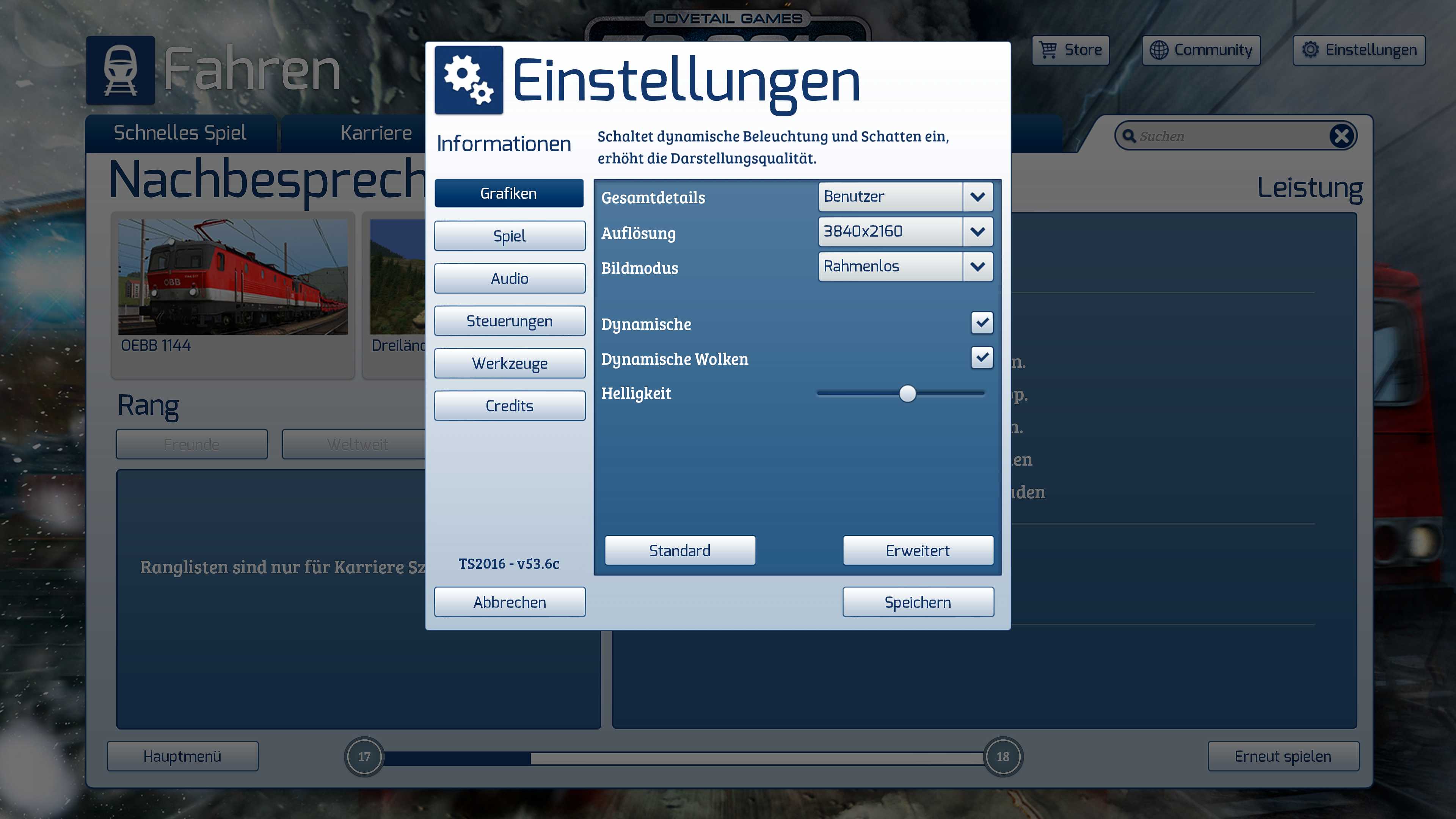Open the Steuerungen settings section

tap(509, 321)
